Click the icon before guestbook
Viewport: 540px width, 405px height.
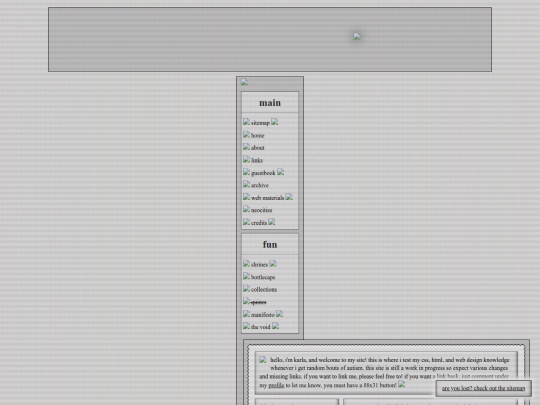246,172
